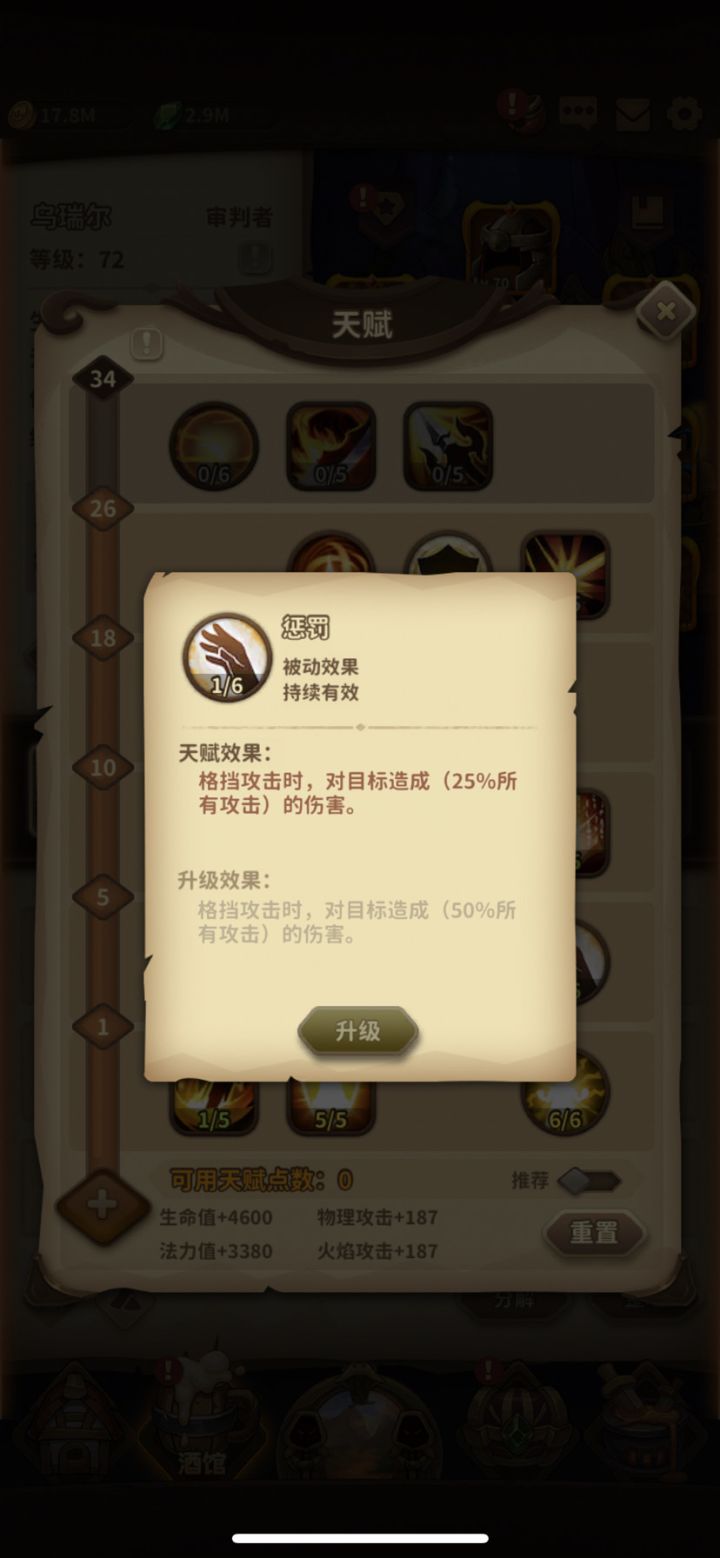The image size is (720, 1558).
Task: Tap the 惩罚 hand talent icon
Action: 228,657
